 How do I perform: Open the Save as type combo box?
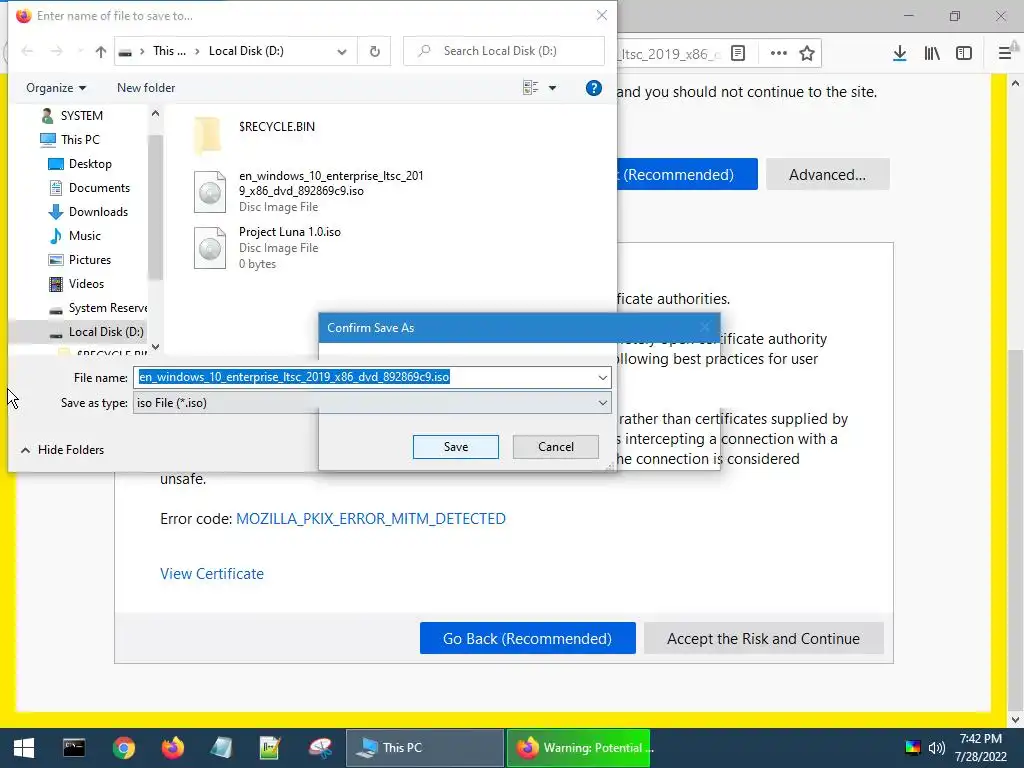(x=372, y=403)
